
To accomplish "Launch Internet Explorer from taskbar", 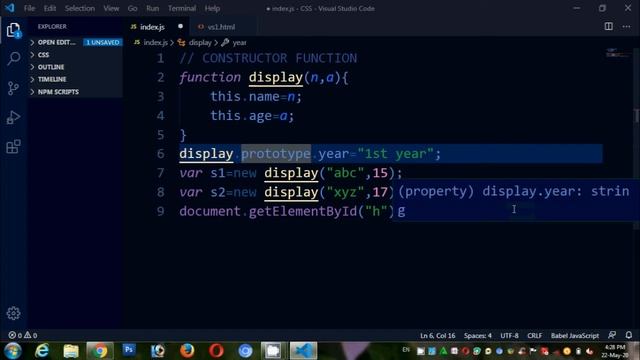I will [x=42, y=351].
